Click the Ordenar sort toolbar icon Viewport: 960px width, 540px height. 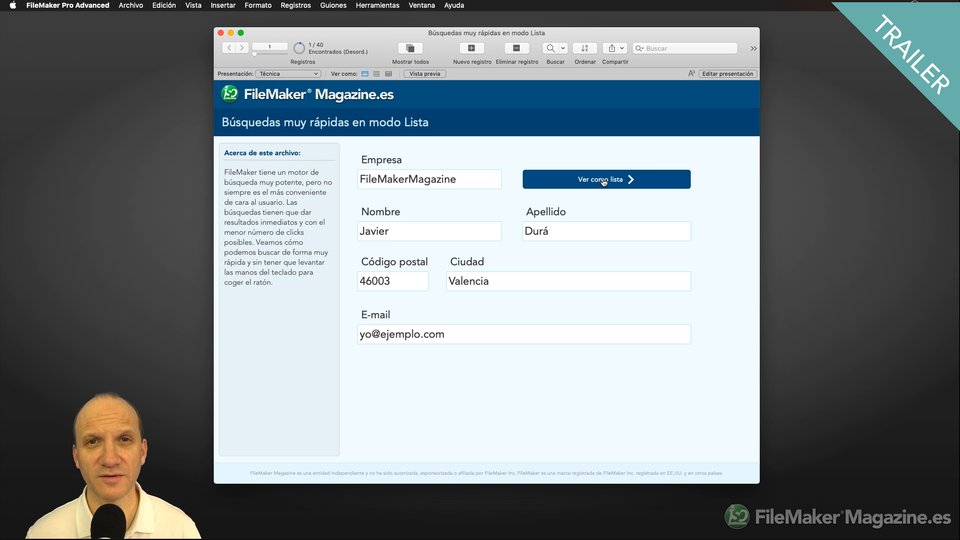pos(585,48)
